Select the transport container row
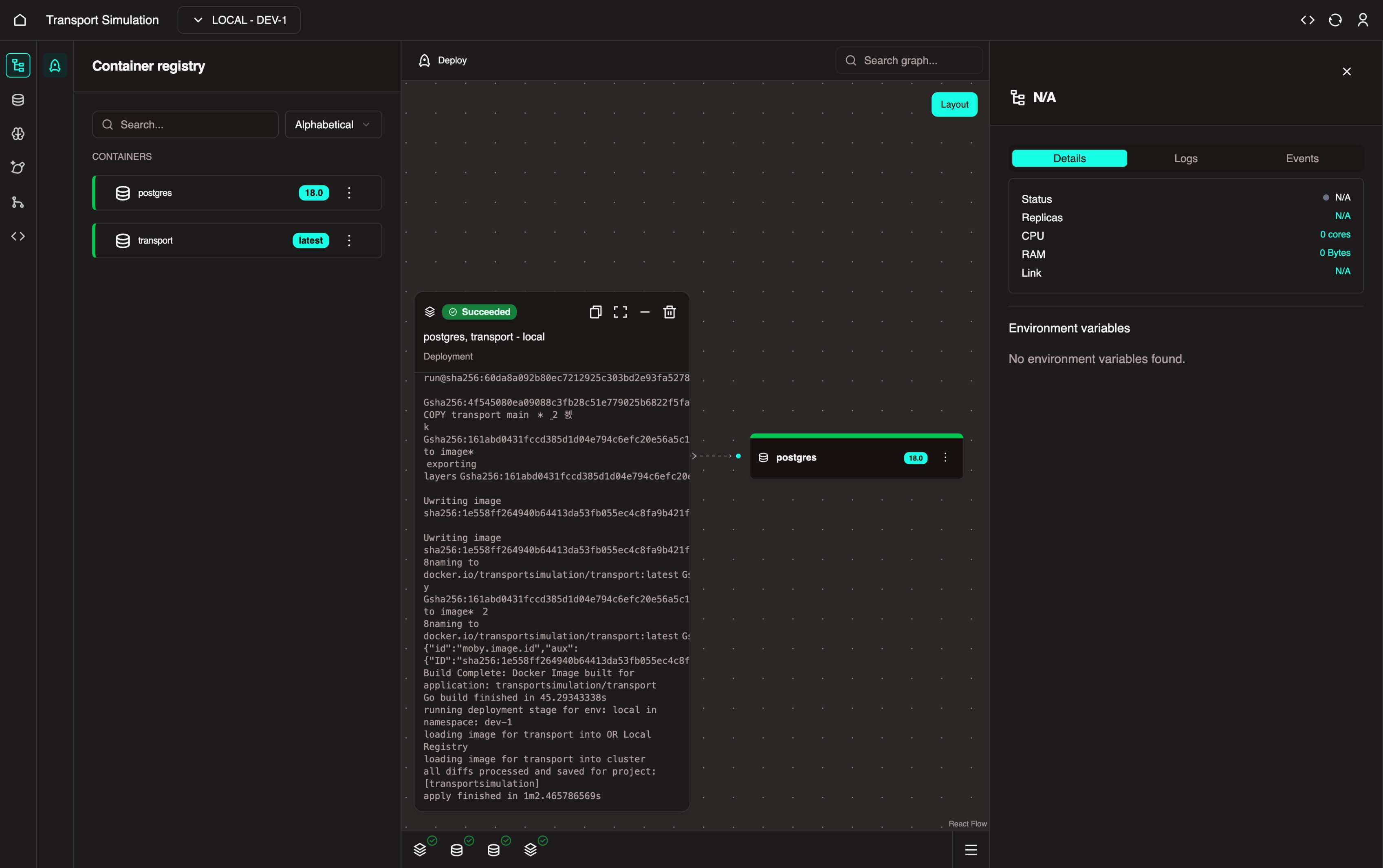 237,240
